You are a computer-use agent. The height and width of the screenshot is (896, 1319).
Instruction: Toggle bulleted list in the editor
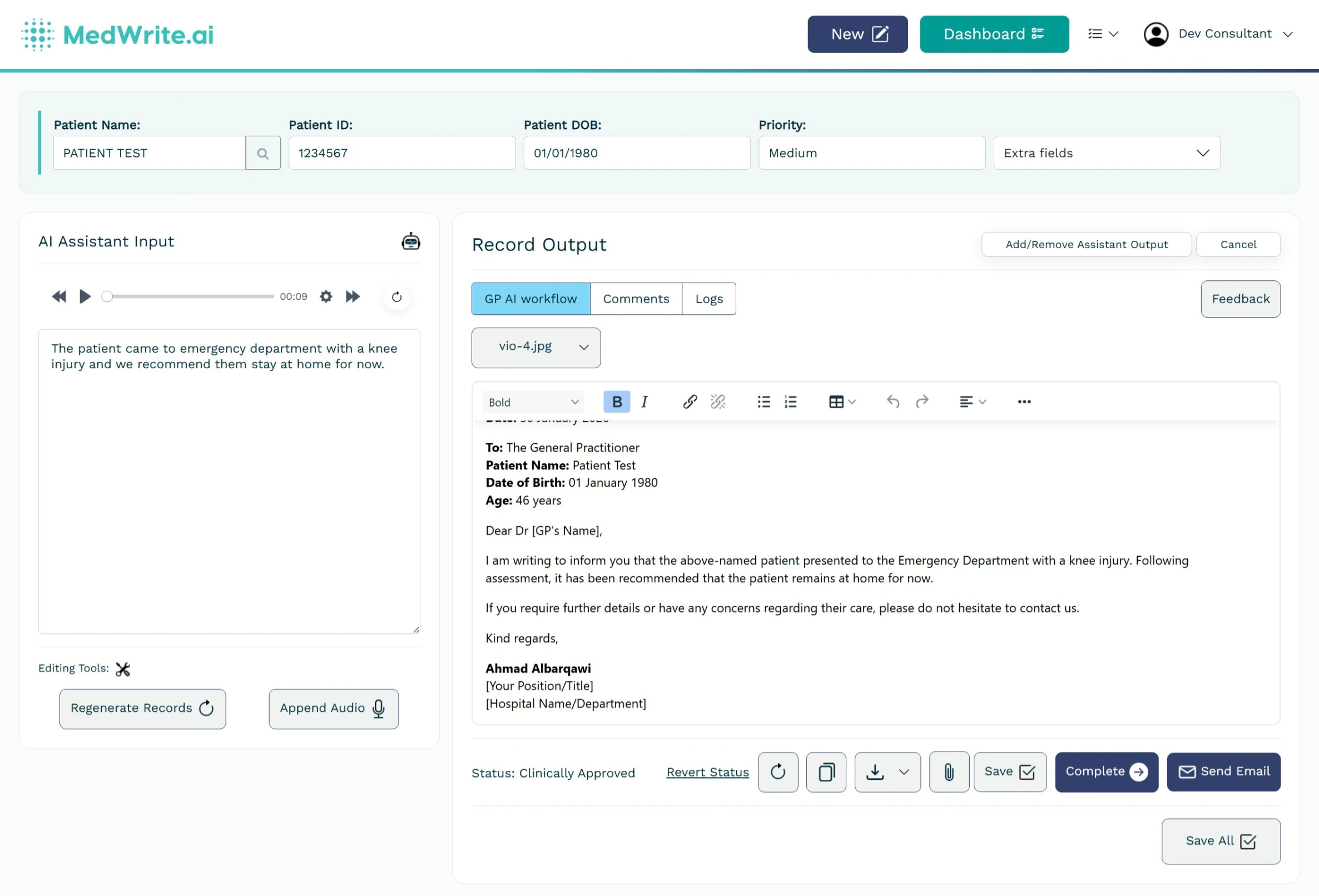pyautogui.click(x=763, y=402)
